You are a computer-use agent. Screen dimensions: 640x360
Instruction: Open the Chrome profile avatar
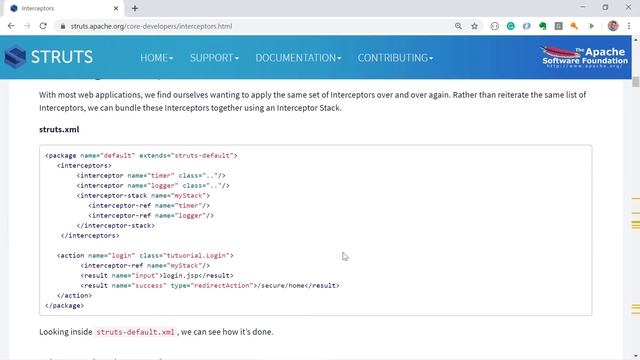[x=613, y=26]
